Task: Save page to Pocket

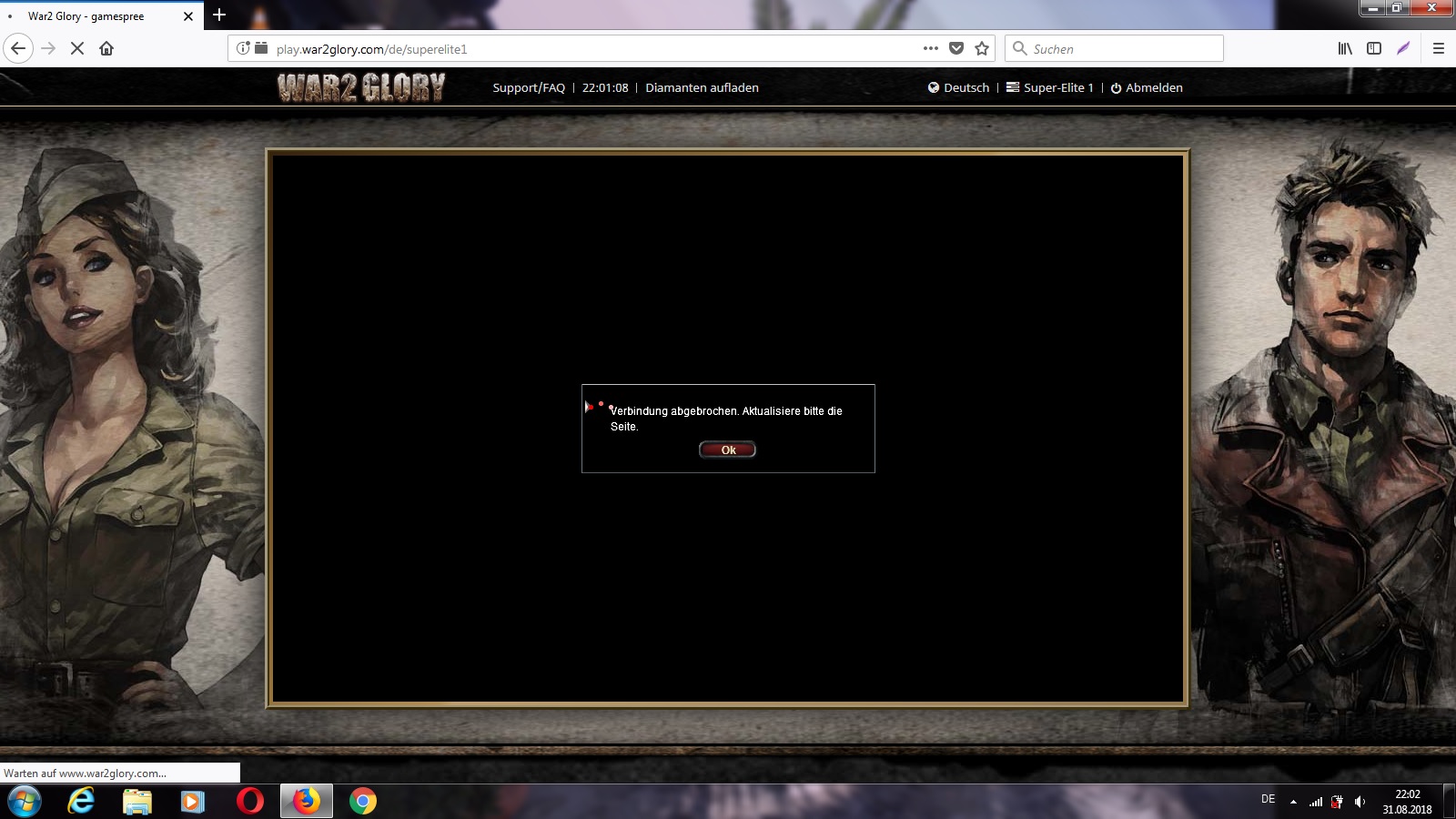Action: [x=956, y=48]
